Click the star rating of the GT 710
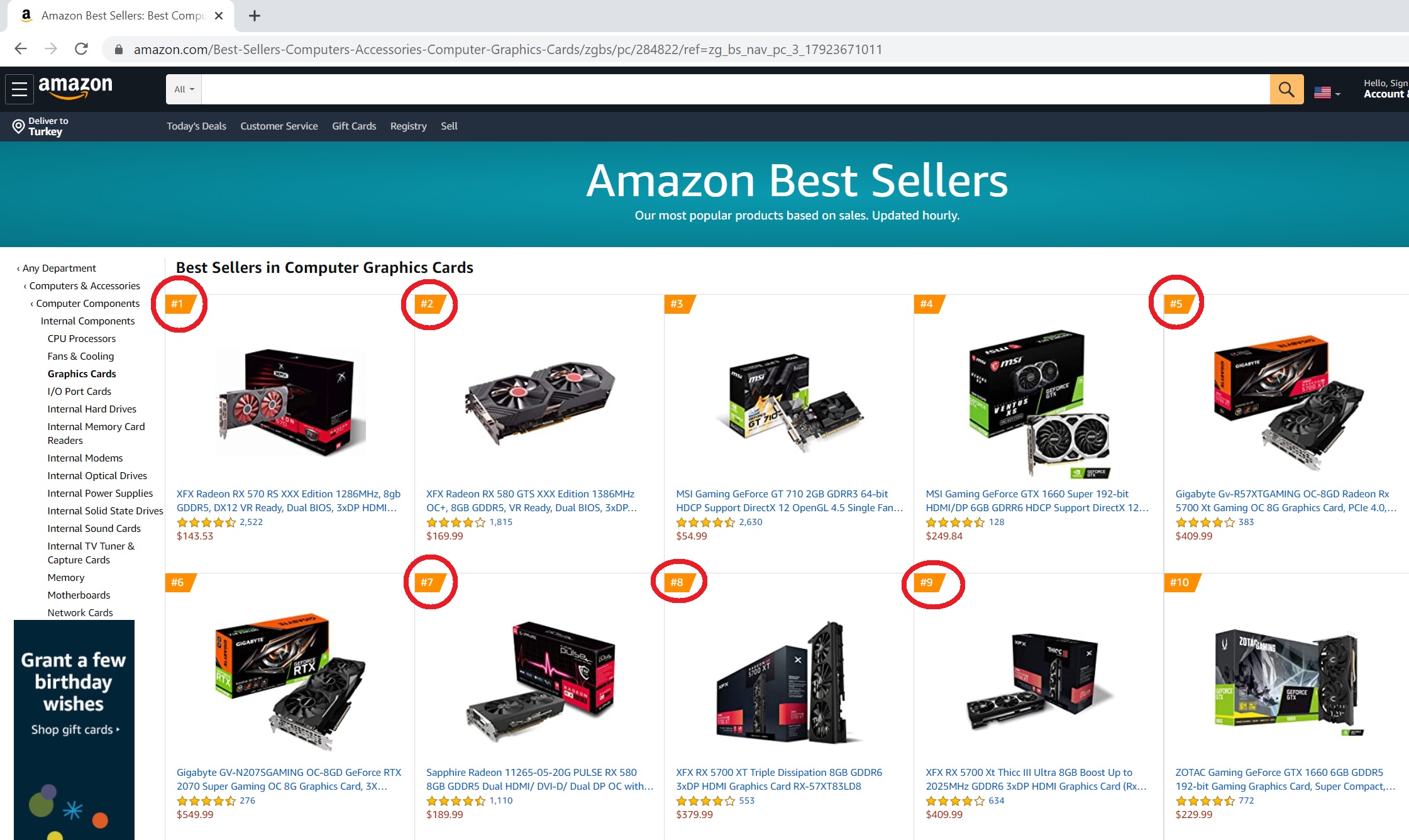This screenshot has width=1409, height=840. [x=705, y=522]
